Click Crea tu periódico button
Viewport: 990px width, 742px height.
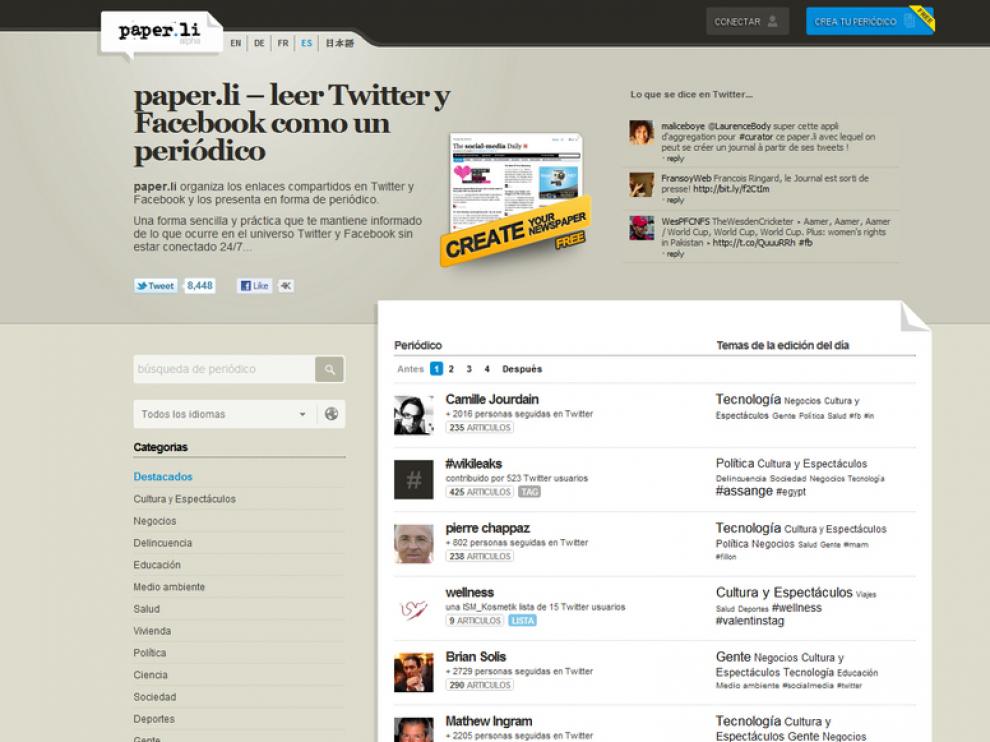pyautogui.click(x=869, y=21)
